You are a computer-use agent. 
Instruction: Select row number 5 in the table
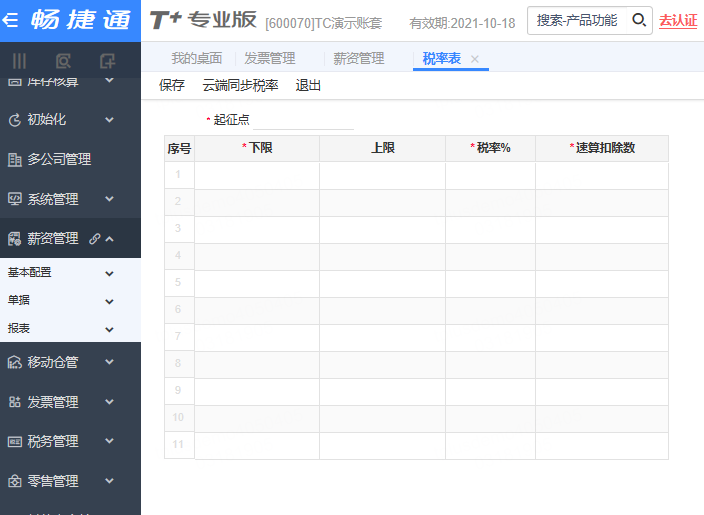coord(178,282)
